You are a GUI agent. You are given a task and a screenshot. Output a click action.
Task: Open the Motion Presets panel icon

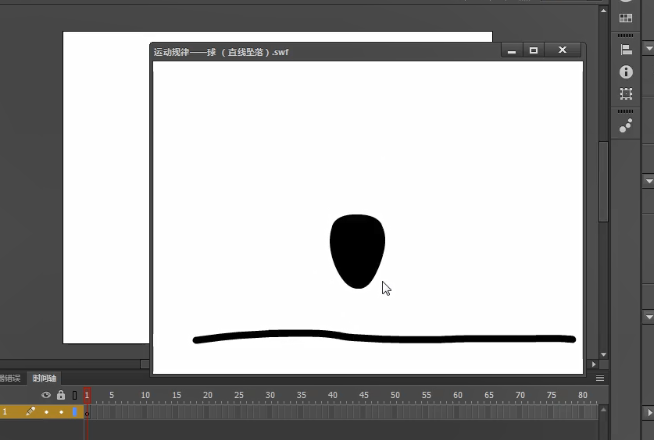point(626,125)
